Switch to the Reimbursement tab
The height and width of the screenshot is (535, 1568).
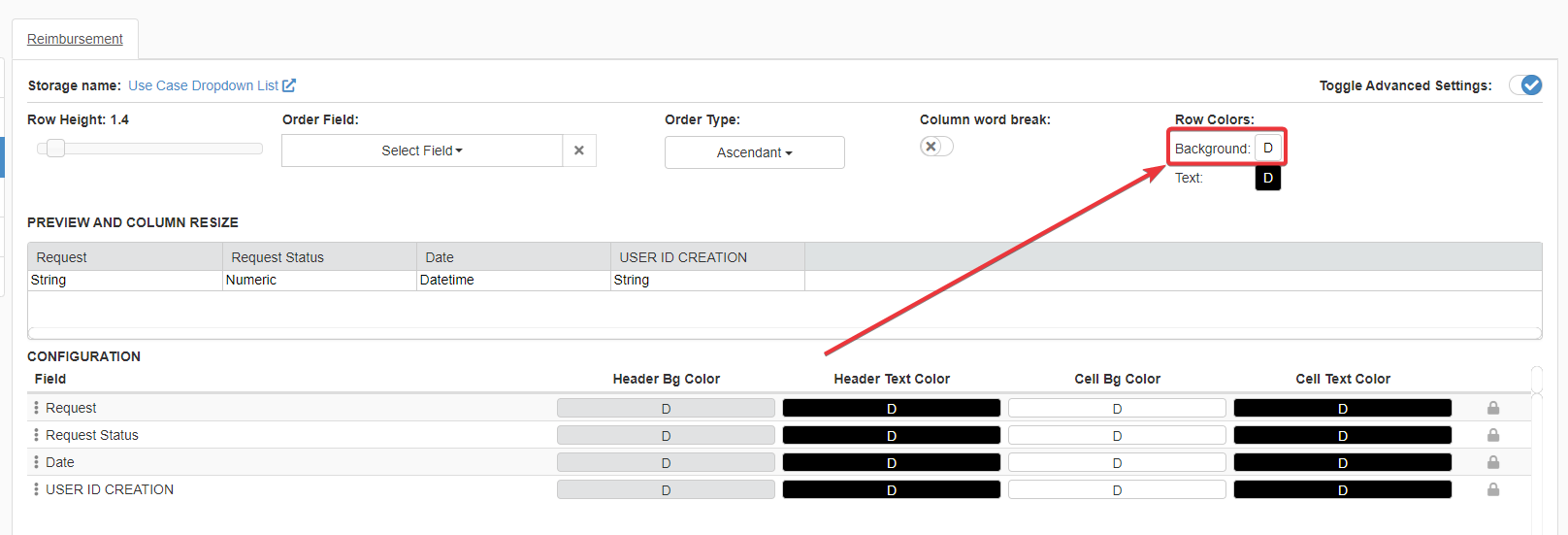pyautogui.click(x=75, y=39)
